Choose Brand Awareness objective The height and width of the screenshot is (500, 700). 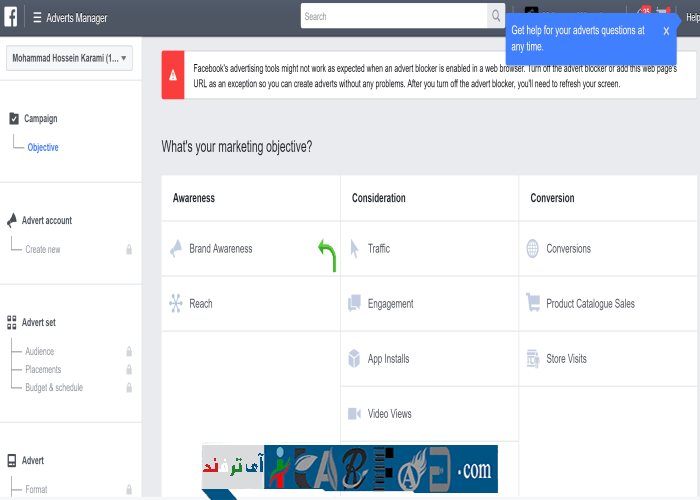(x=251, y=249)
